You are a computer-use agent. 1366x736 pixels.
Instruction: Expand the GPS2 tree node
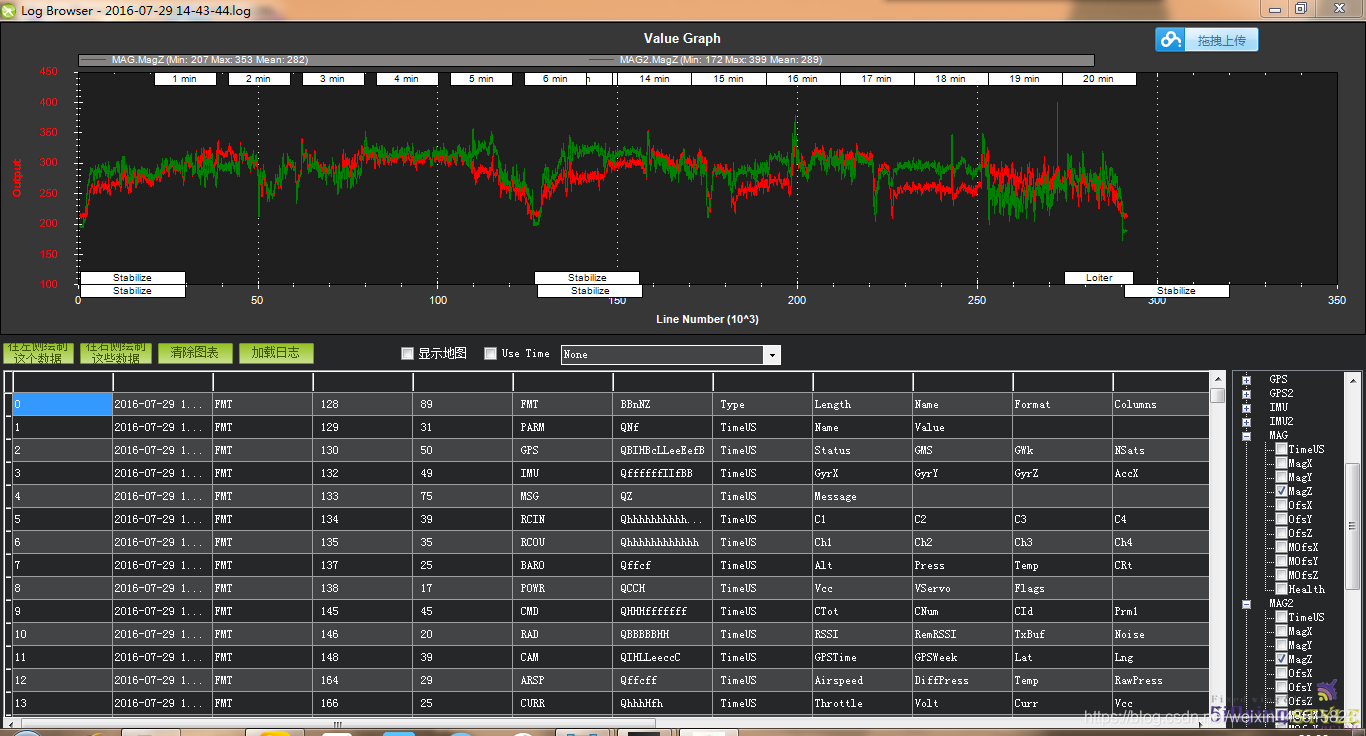point(1247,394)
